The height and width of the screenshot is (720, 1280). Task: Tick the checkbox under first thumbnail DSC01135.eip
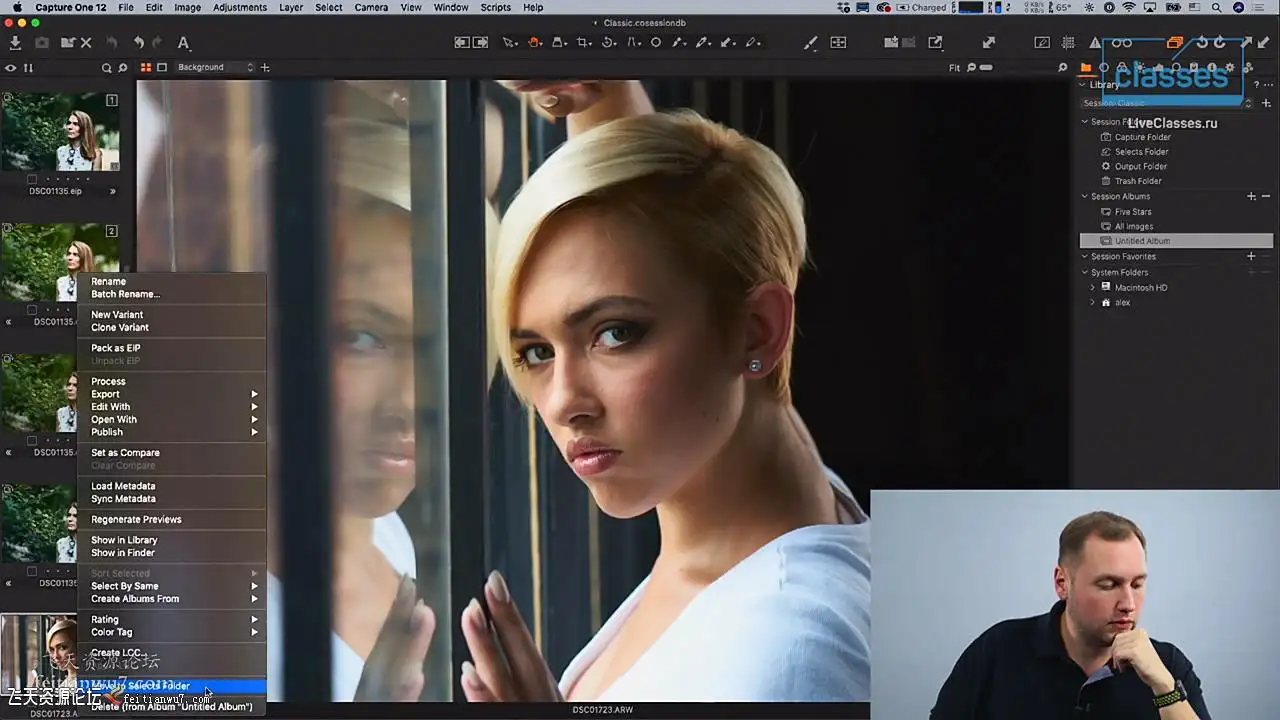(32, 179)
